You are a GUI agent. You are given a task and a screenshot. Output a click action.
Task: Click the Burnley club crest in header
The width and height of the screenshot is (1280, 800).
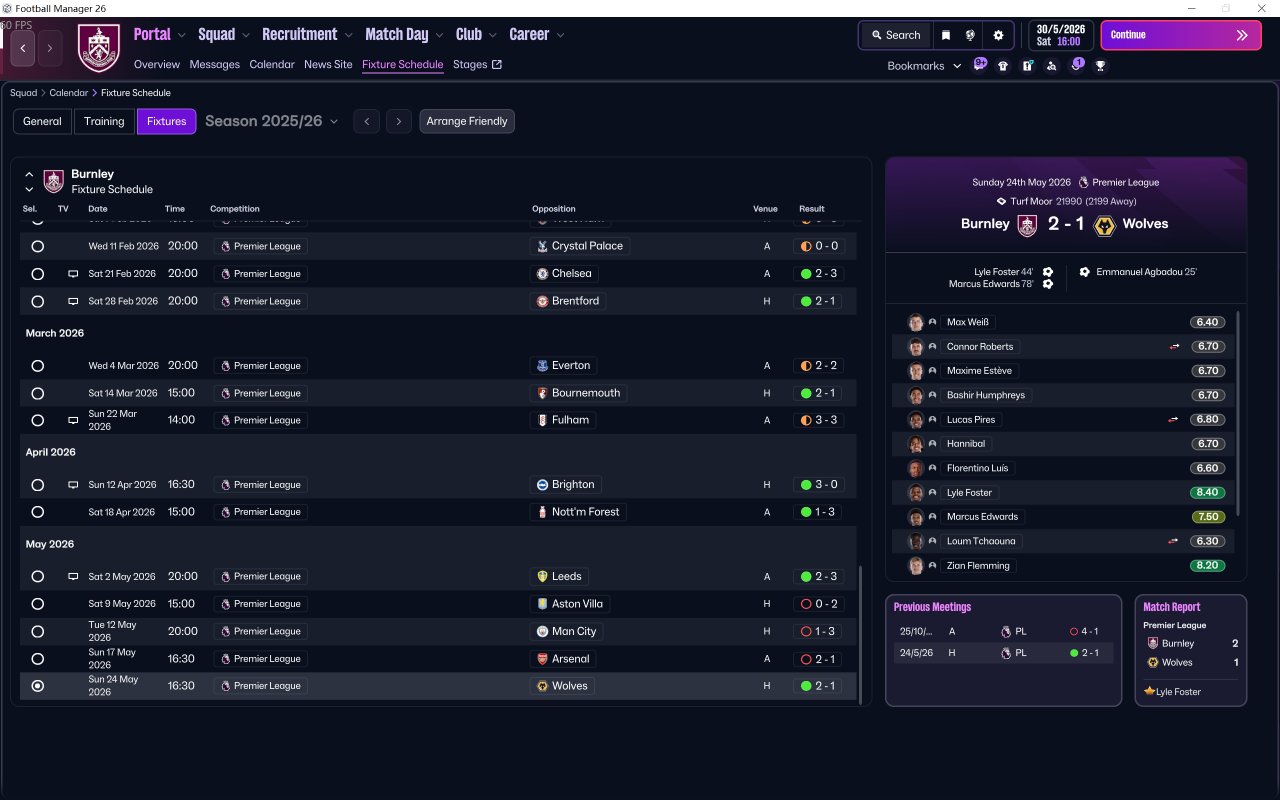(98, 47)
